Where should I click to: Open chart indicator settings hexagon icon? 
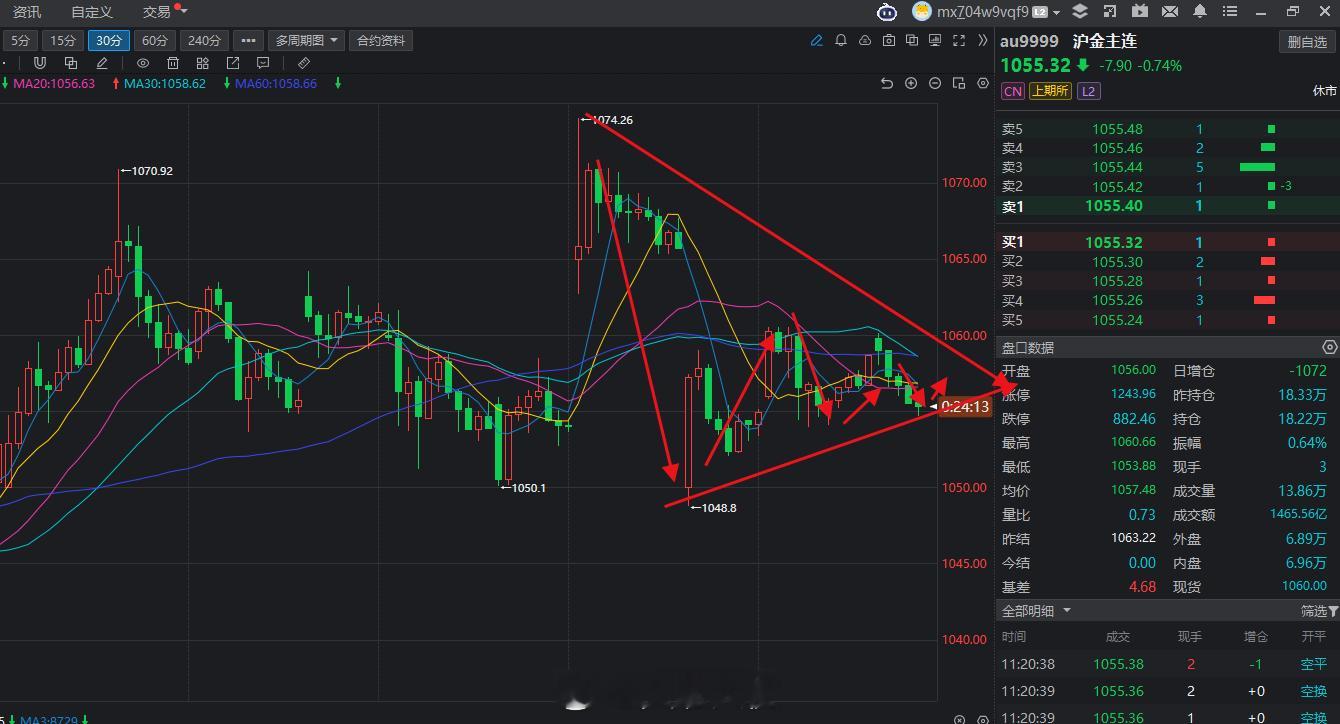click(983, 84)
